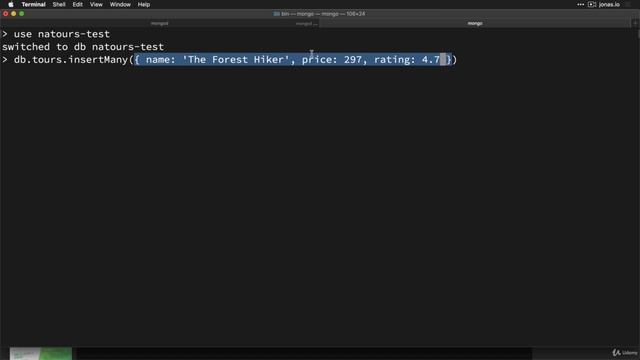640x360 pixels.
Task: Add a new terminal tab with plus button
Action: (x=635, y=23)
